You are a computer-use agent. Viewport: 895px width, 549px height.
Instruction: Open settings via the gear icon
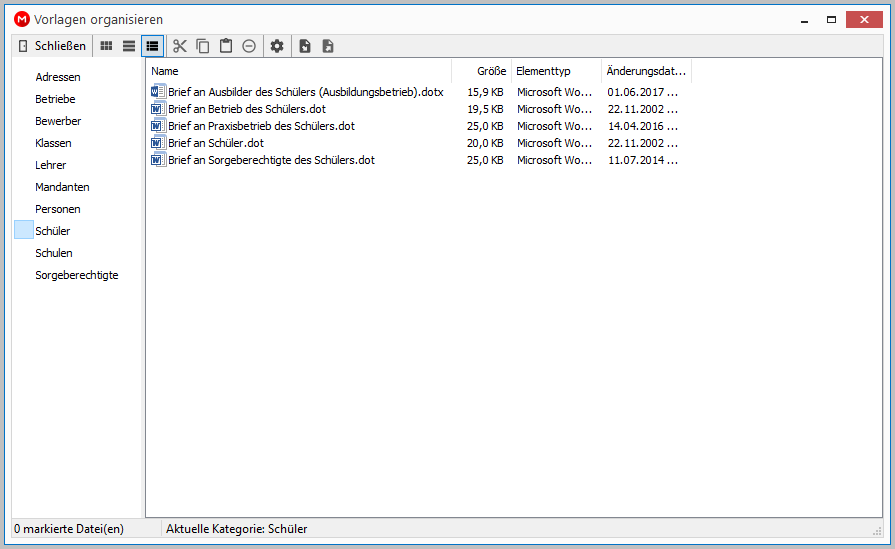pos(277,46)
